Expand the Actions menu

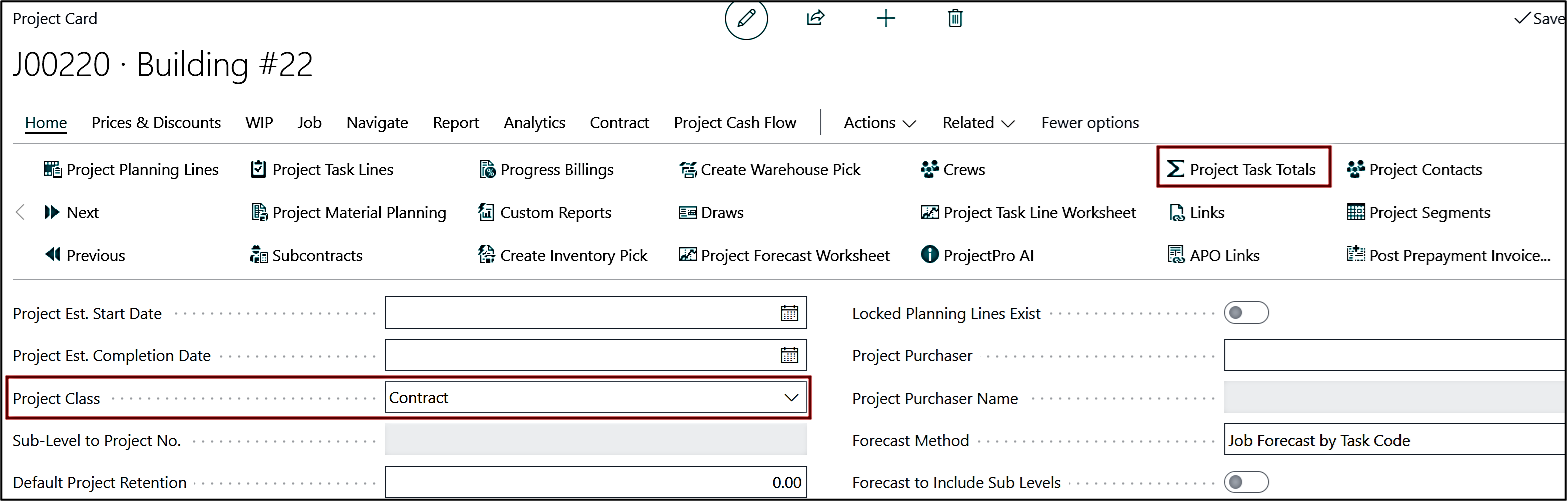[880, 123]
